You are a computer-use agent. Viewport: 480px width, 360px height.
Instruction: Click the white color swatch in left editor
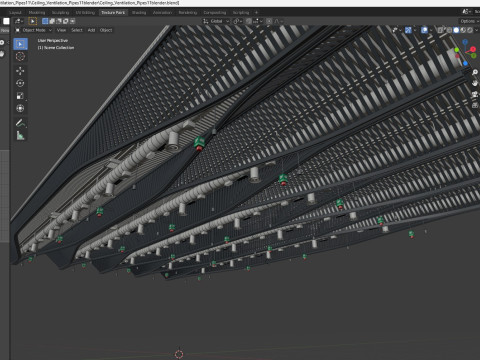pyautogui.click(x=6, y=21)
